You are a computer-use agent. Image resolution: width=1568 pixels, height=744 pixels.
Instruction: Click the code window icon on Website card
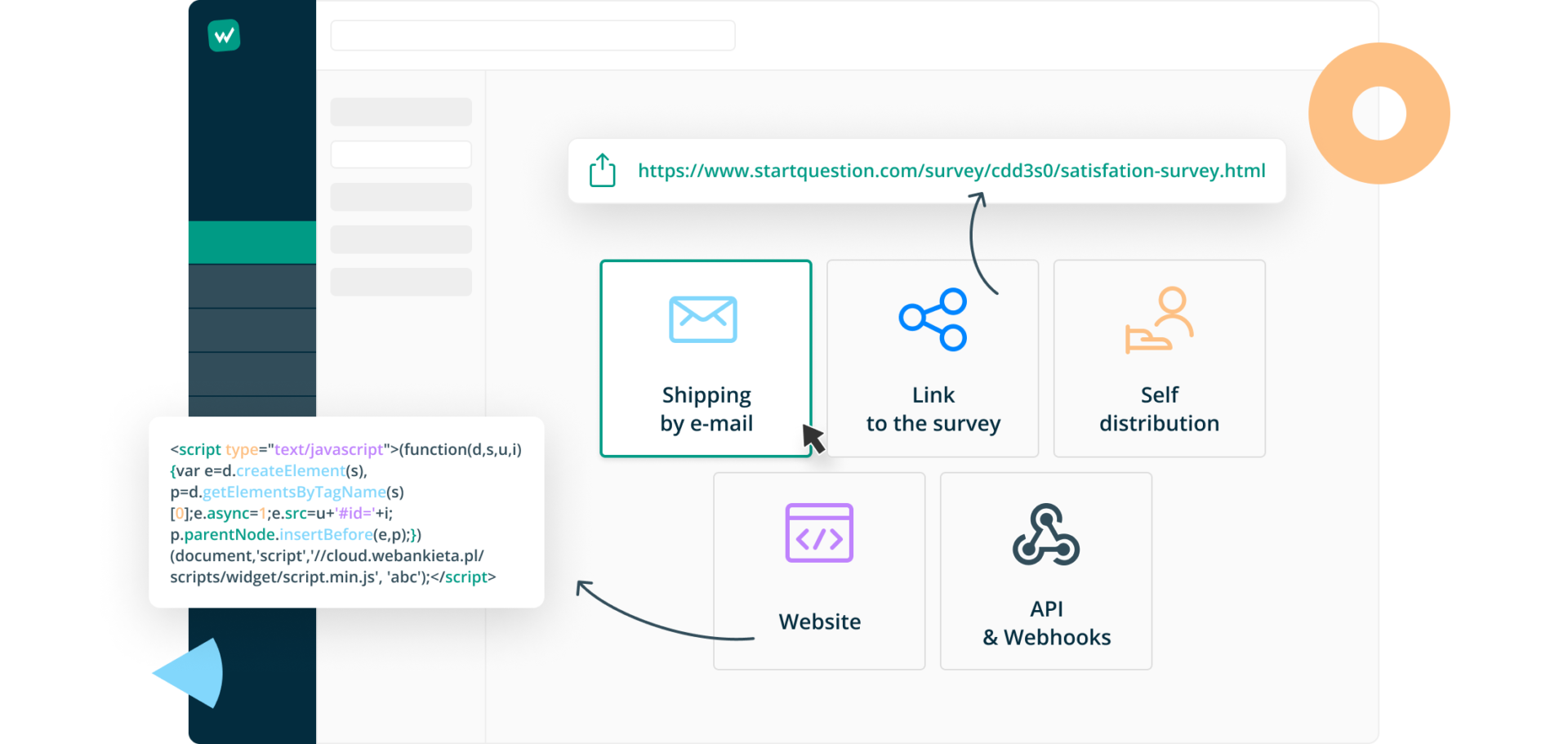coord(819,533)
